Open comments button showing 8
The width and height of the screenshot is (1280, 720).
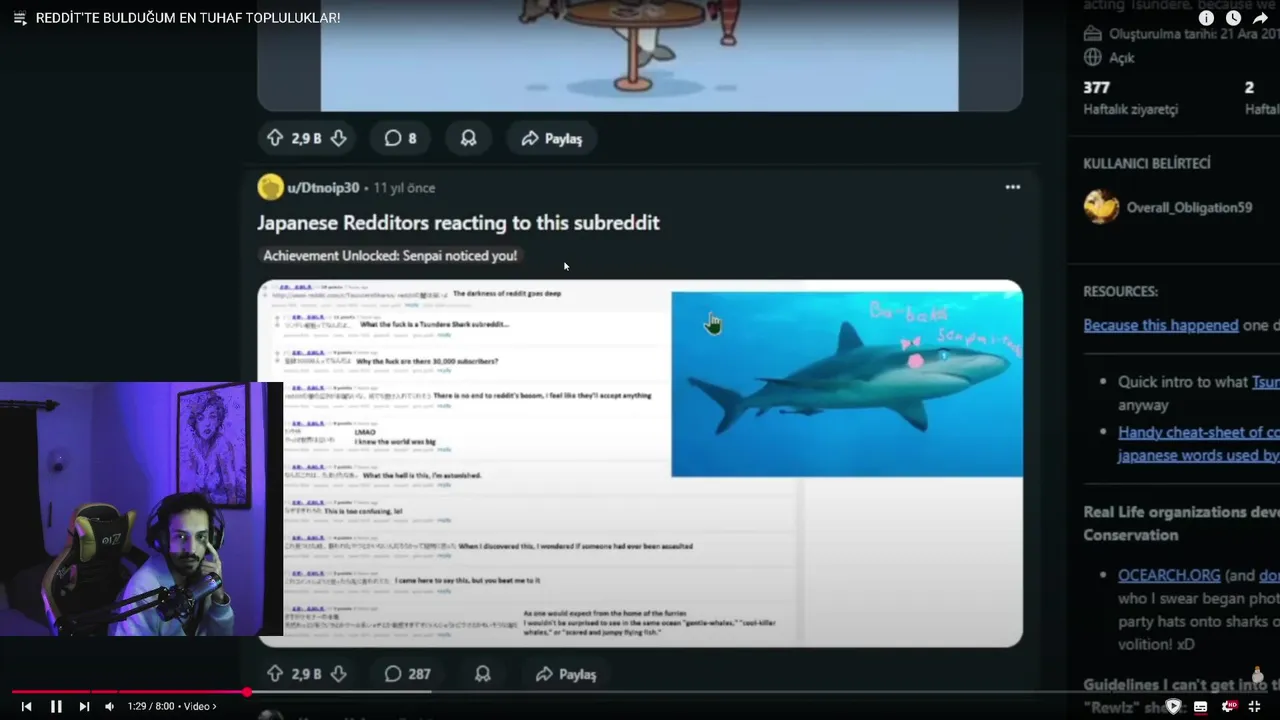(x=400, y=138)
